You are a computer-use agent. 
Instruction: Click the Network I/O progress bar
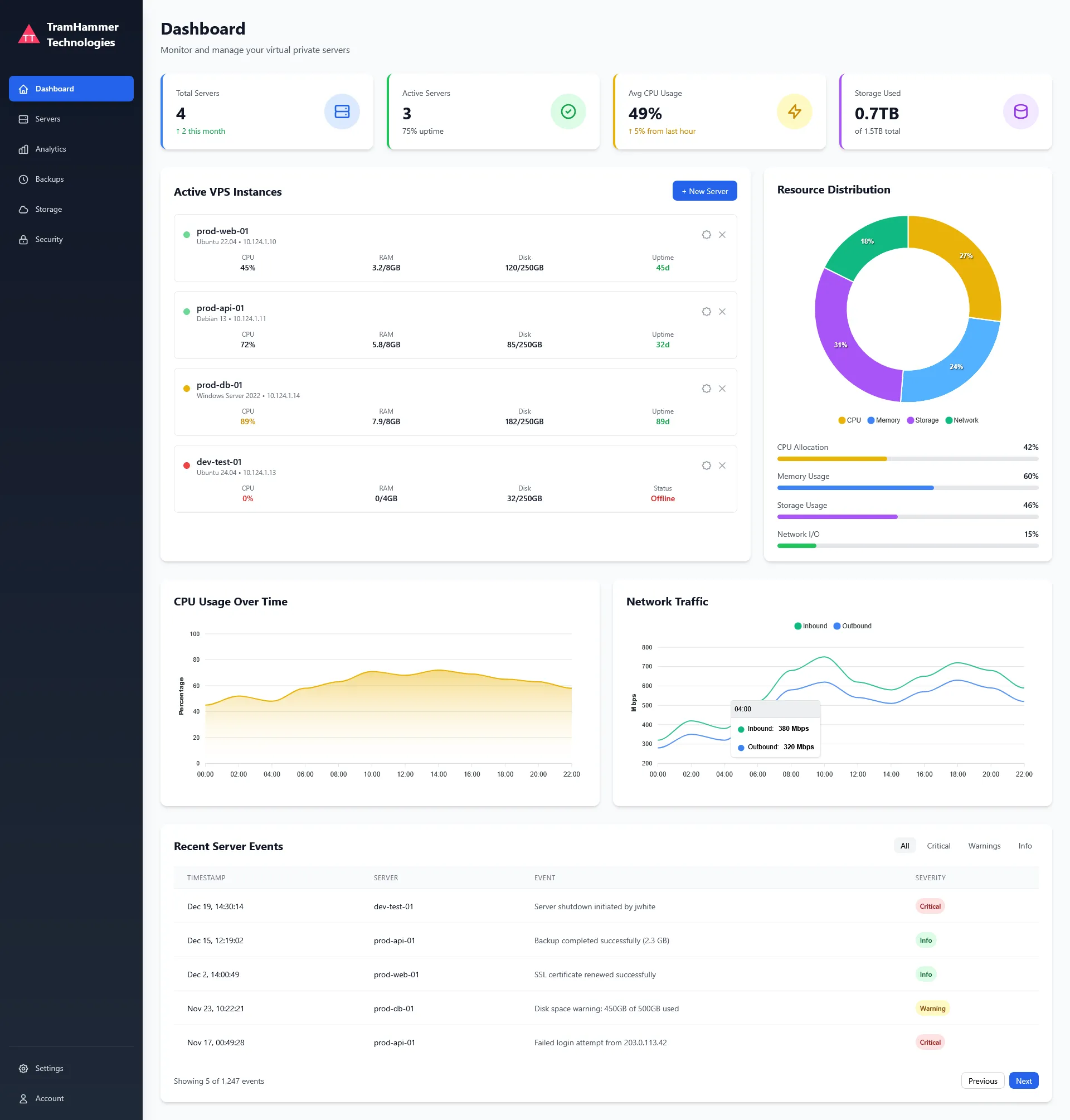pos(907,546)
